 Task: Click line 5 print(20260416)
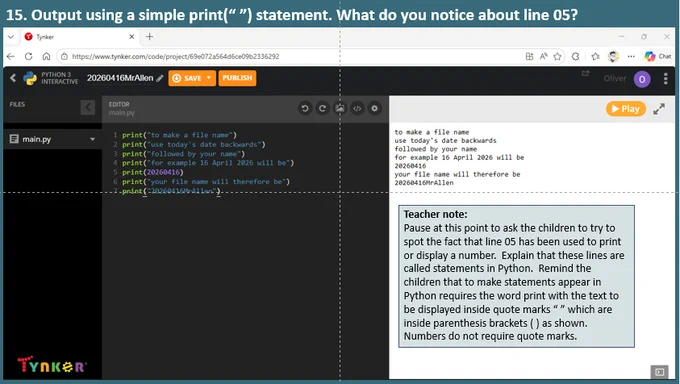[x=153, y=172]
